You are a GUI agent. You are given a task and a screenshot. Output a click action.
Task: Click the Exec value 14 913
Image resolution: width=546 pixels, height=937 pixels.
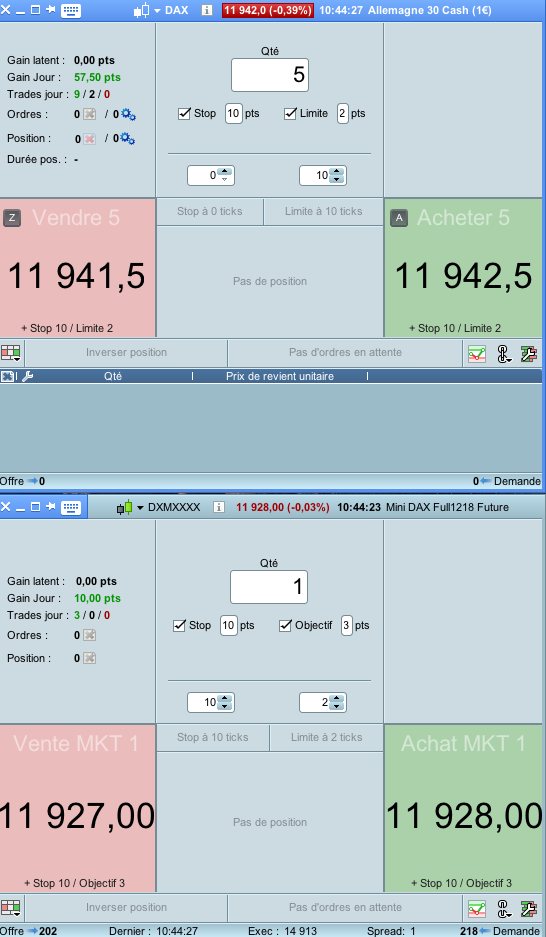coord(300,931)
